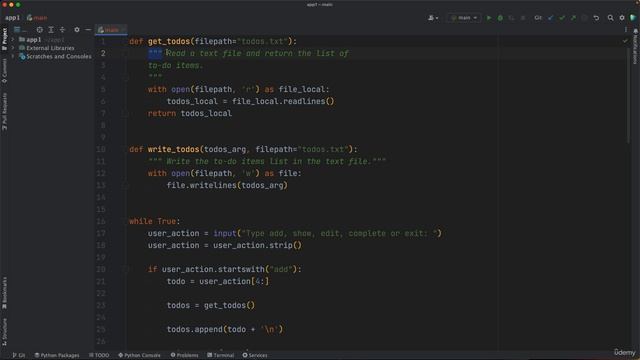Screen dimensions: 640x360
Task: Push commits with the green arrow
Action: [573, 18]
